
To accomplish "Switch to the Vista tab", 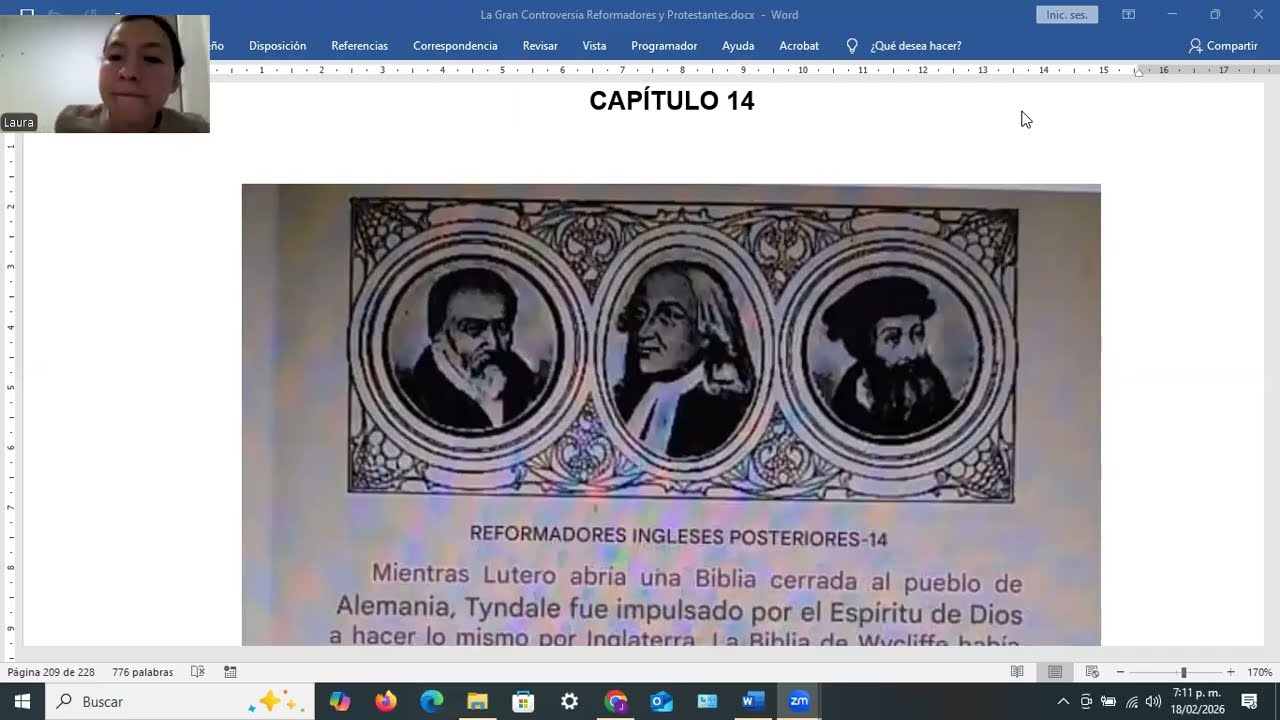I will (594, 46).
